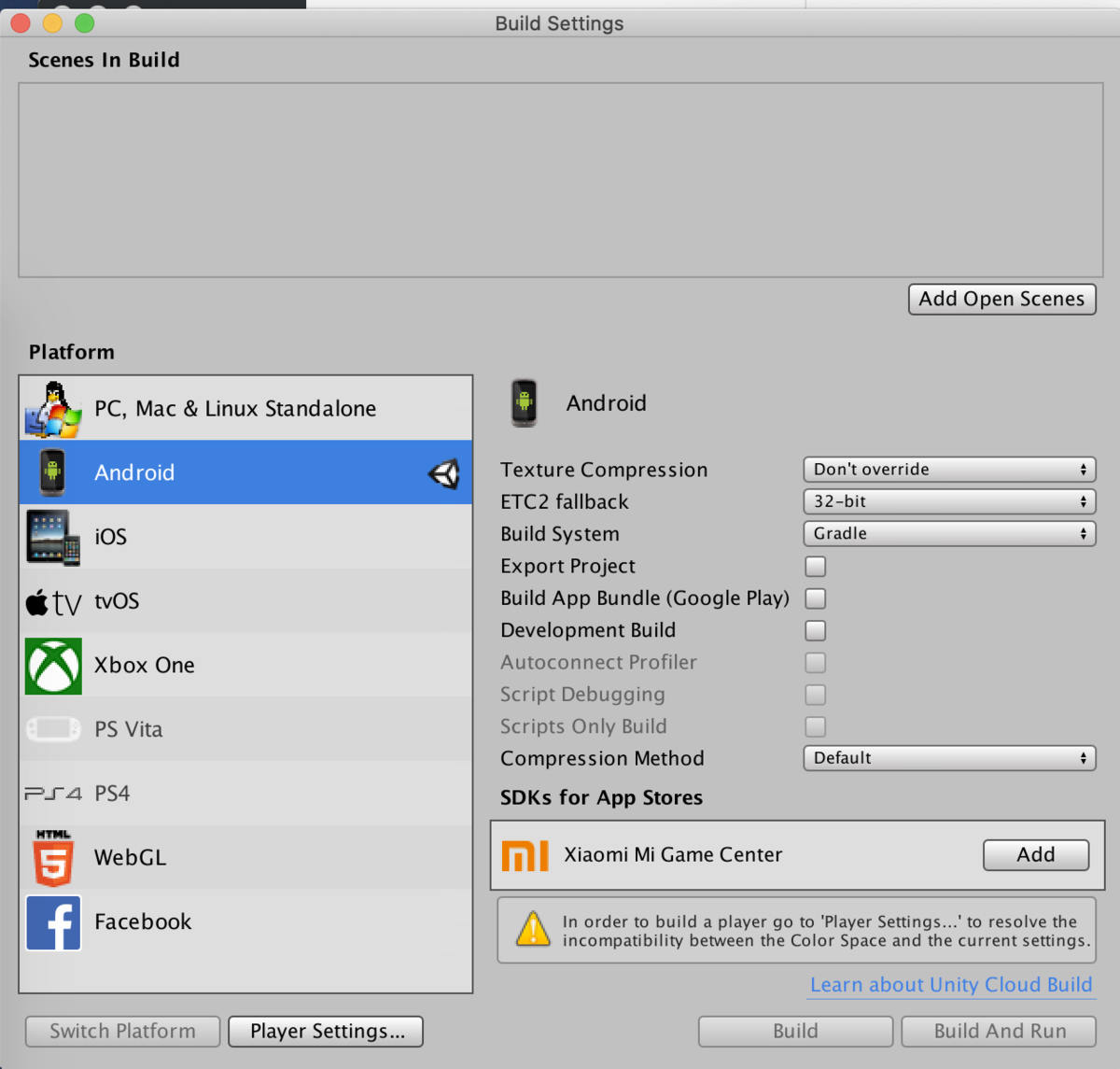Select the PS Vita platform row
Screen dimensions: 1120x1069
(x=245, y=729)
